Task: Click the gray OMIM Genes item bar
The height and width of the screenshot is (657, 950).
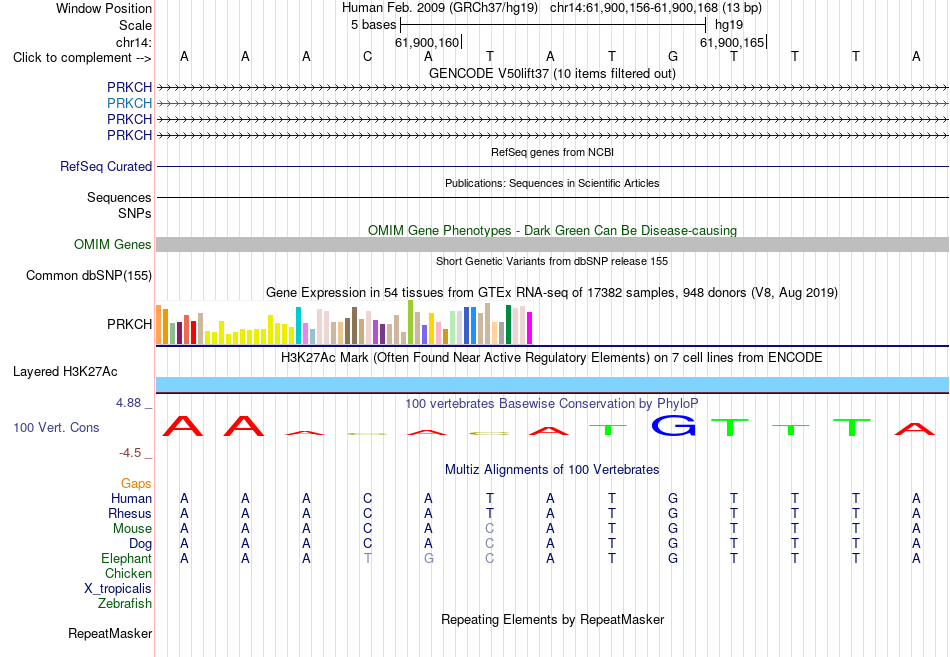Action: [552, 244]
